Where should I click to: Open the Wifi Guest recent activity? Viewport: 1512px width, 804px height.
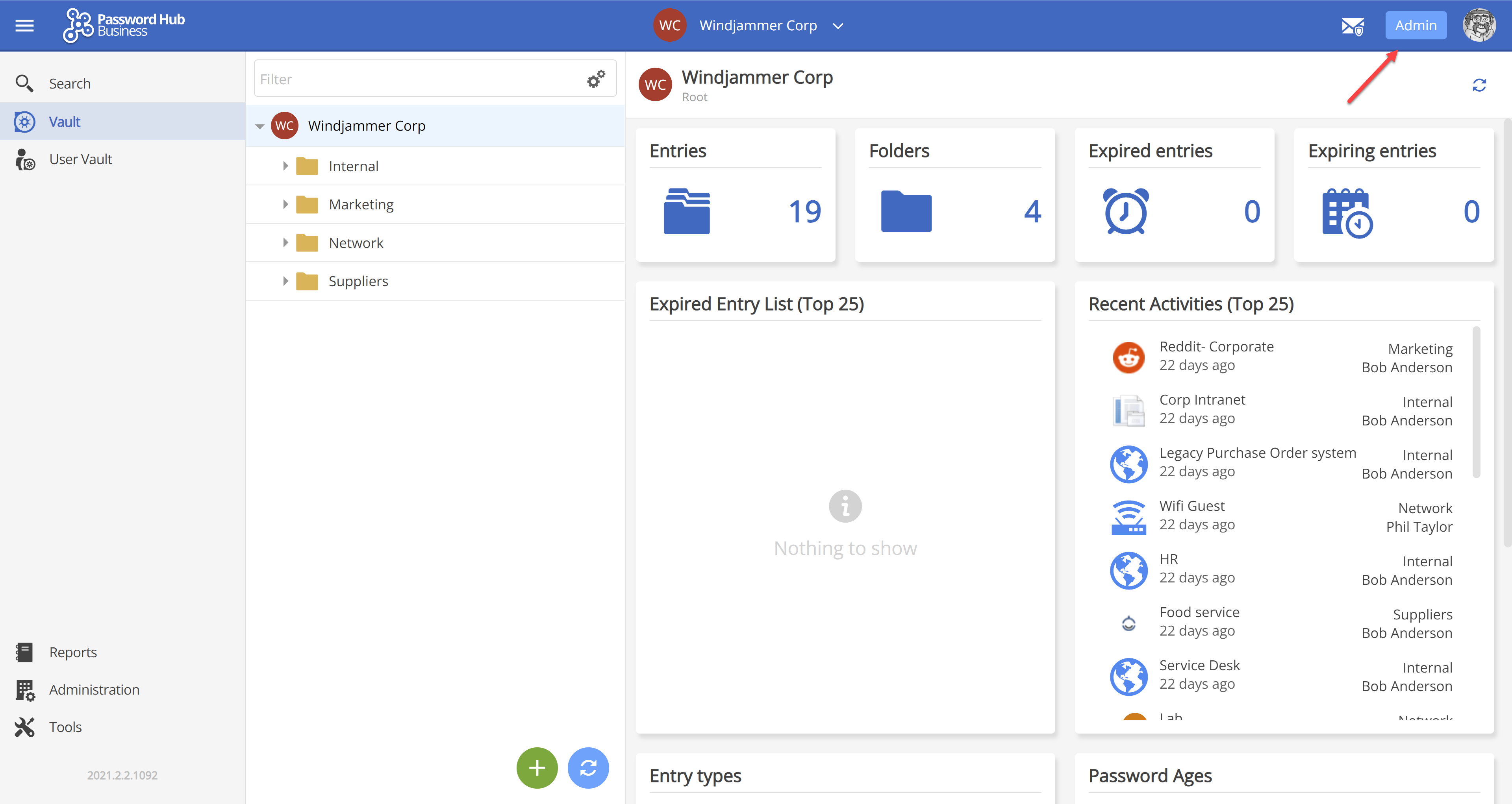(1191, 506)
